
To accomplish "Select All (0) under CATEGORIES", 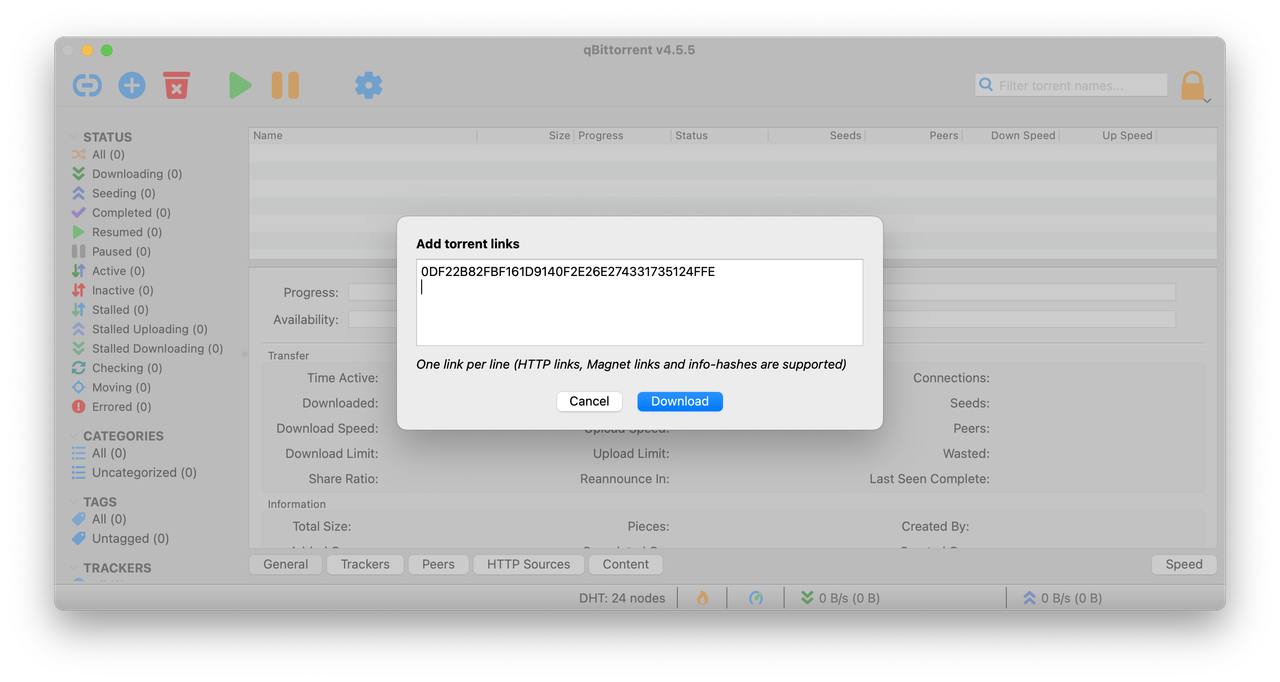I will 98,453.
